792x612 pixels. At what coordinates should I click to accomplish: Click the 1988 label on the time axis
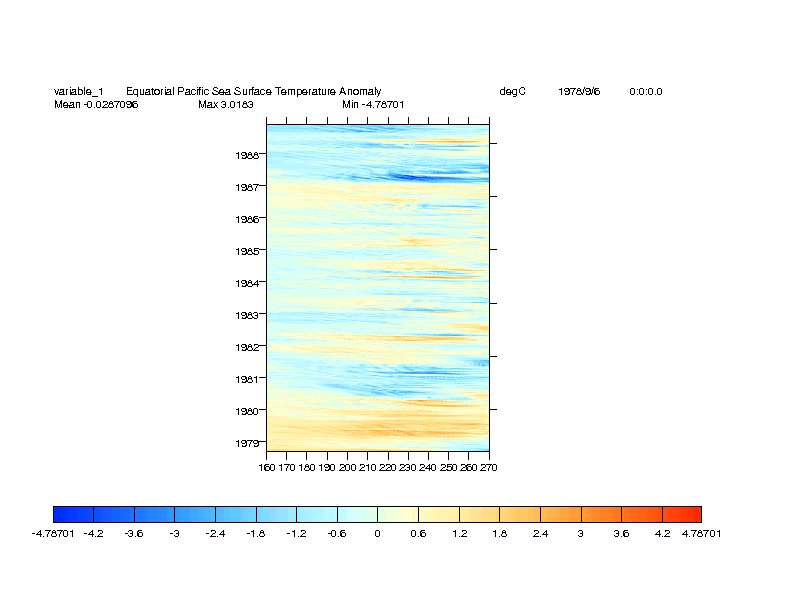(x=247, y=155)
